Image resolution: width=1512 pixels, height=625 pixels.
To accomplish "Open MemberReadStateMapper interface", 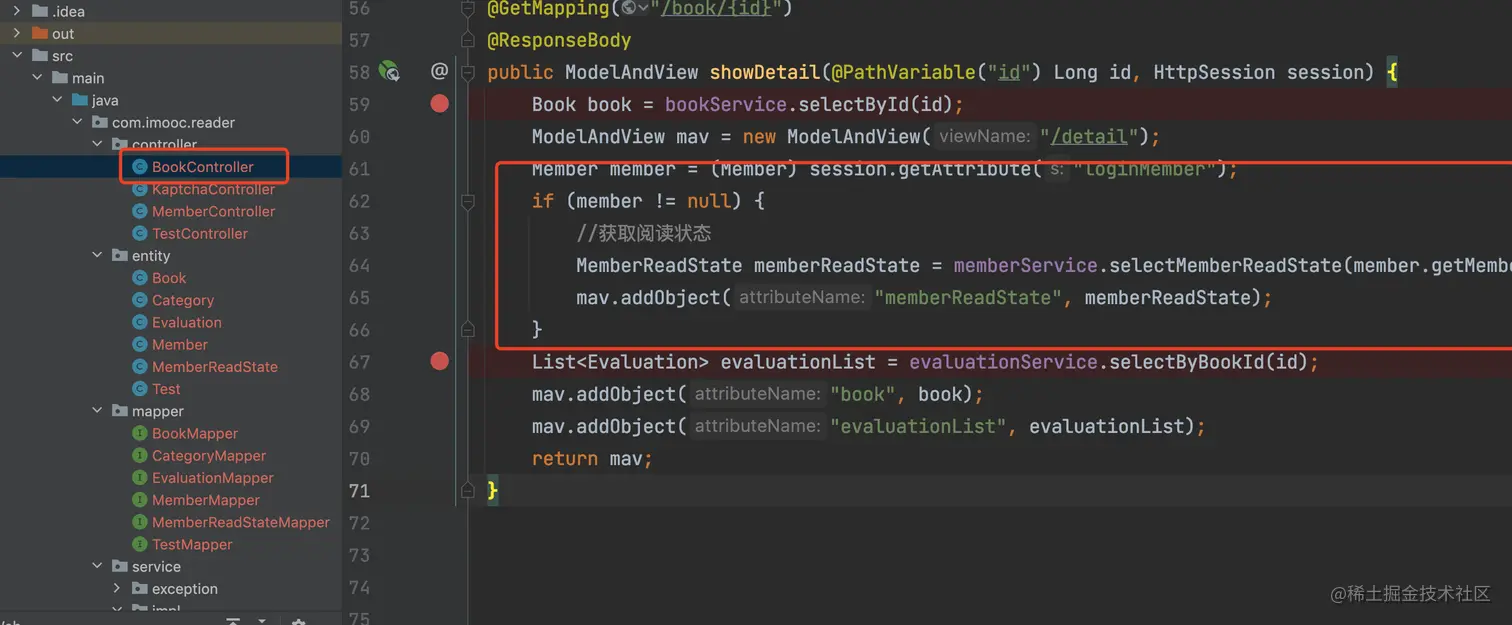I will 241,522.
